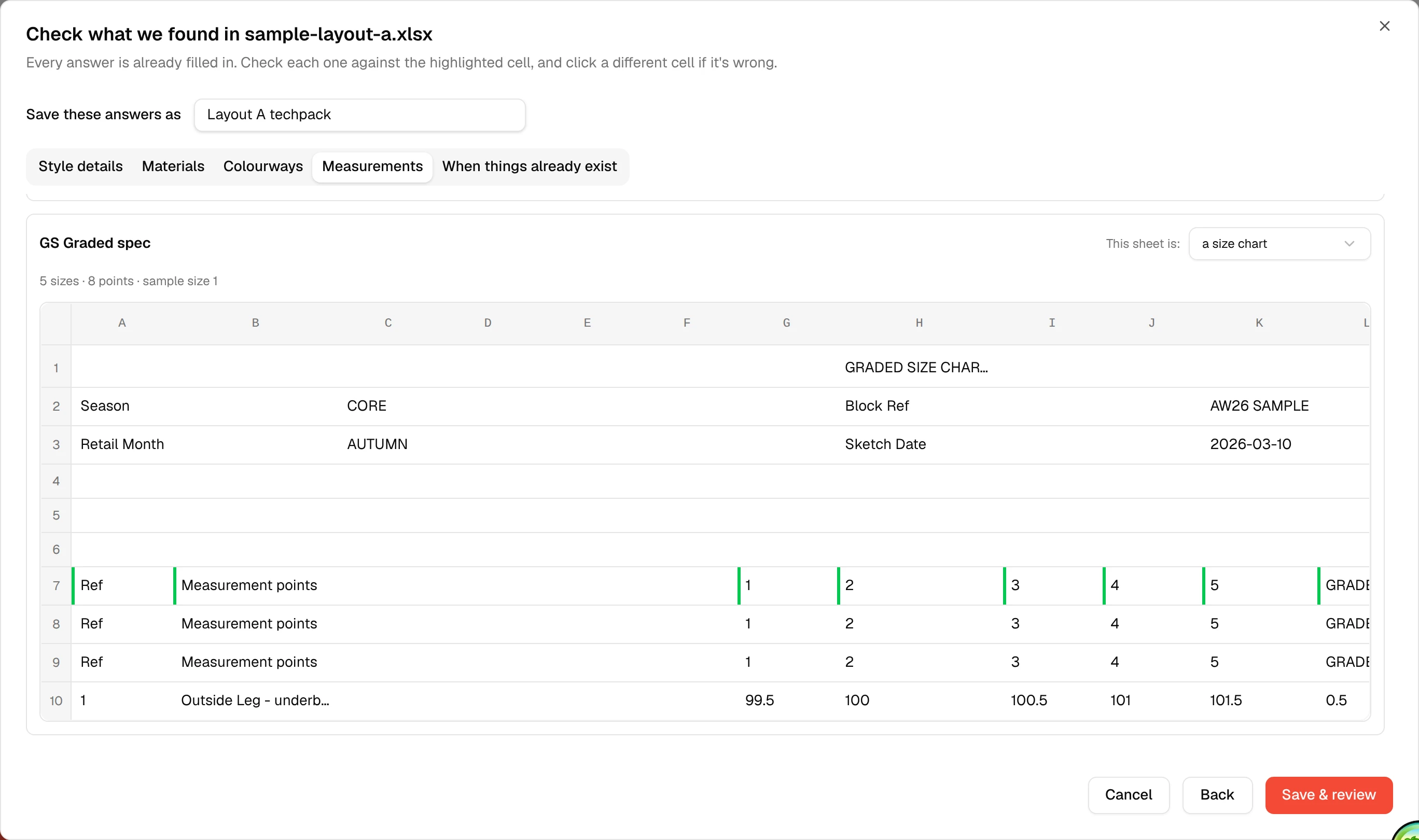This screenshot has width=1419, height=840.
Task: Click the 'AUTUMN' cell
Action: click(388, 444)
